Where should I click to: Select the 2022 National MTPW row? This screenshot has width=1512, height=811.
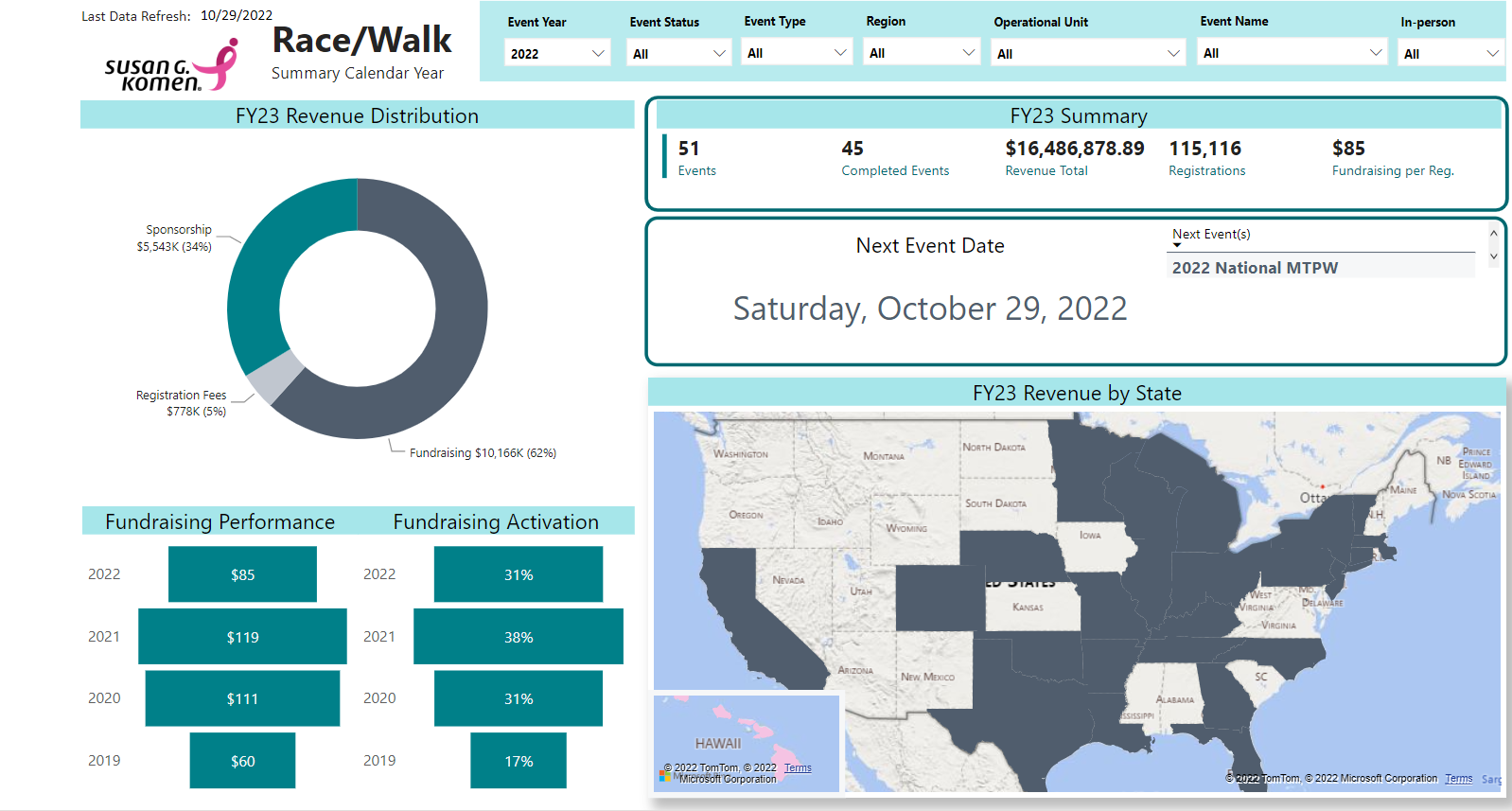click(x=1255, y=268)
